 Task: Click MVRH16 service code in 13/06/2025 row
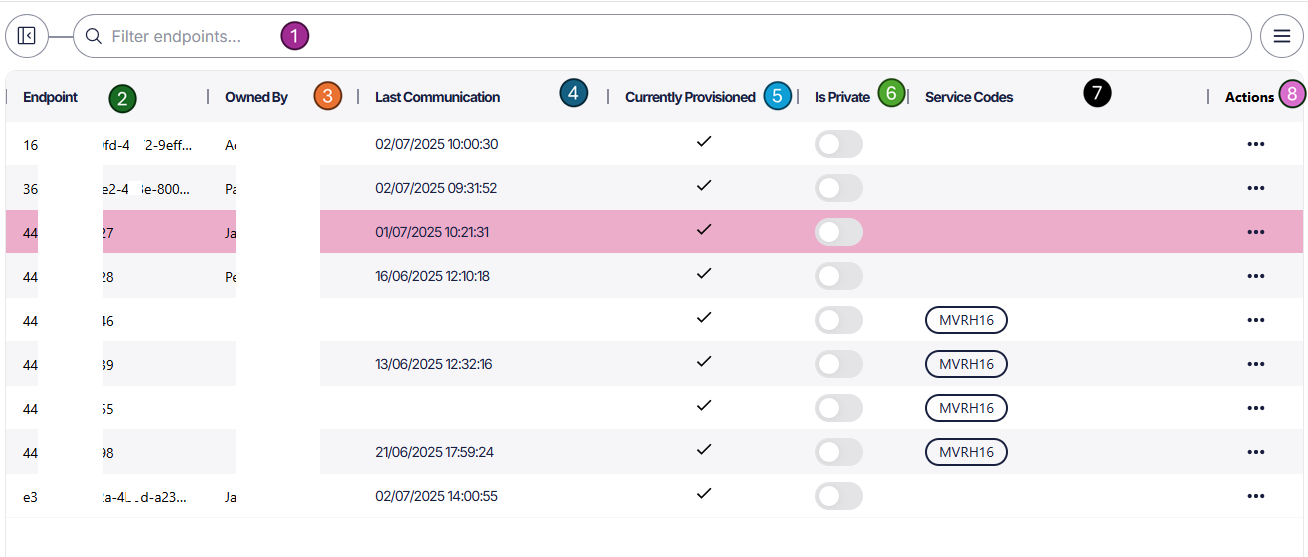point(966,364)
